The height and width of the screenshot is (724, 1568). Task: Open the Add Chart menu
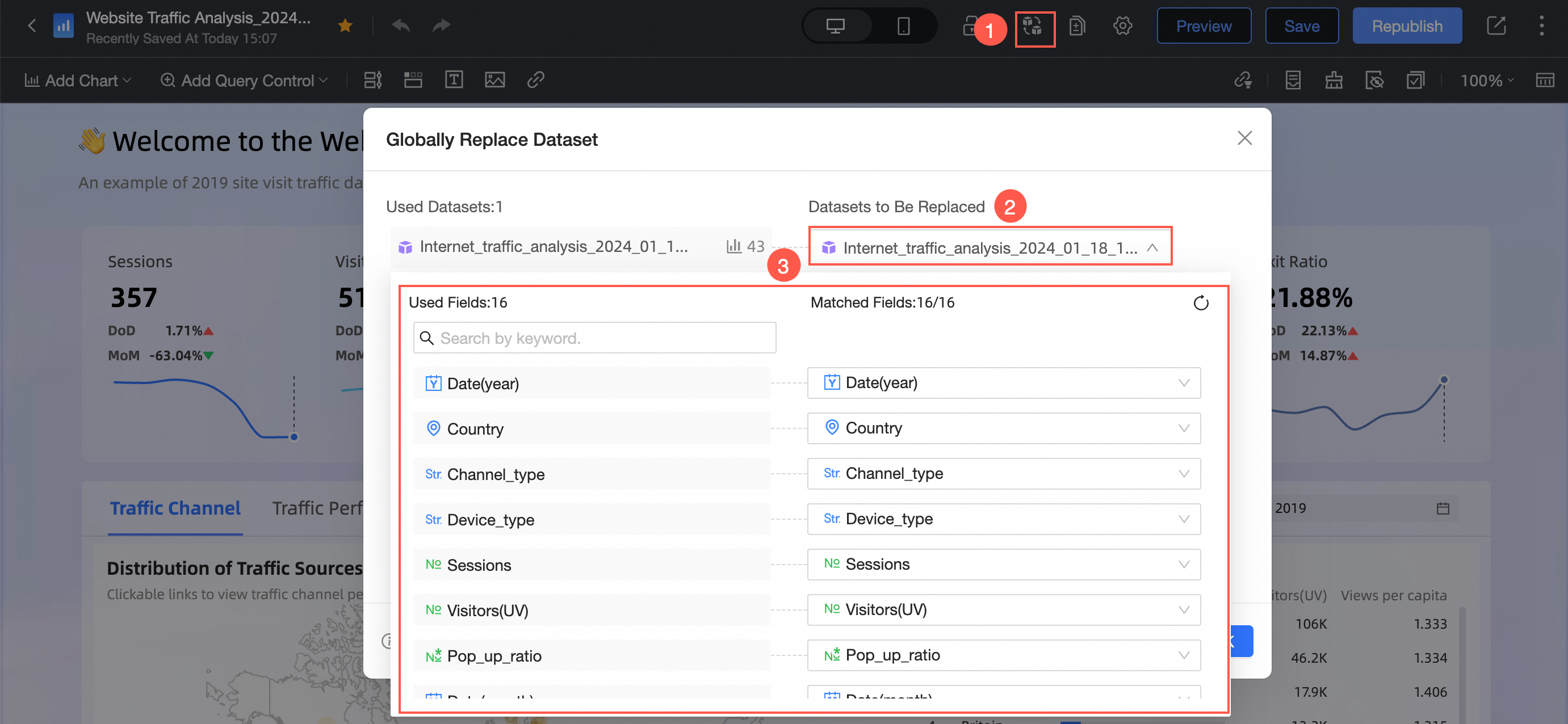[x=78, y=81]
